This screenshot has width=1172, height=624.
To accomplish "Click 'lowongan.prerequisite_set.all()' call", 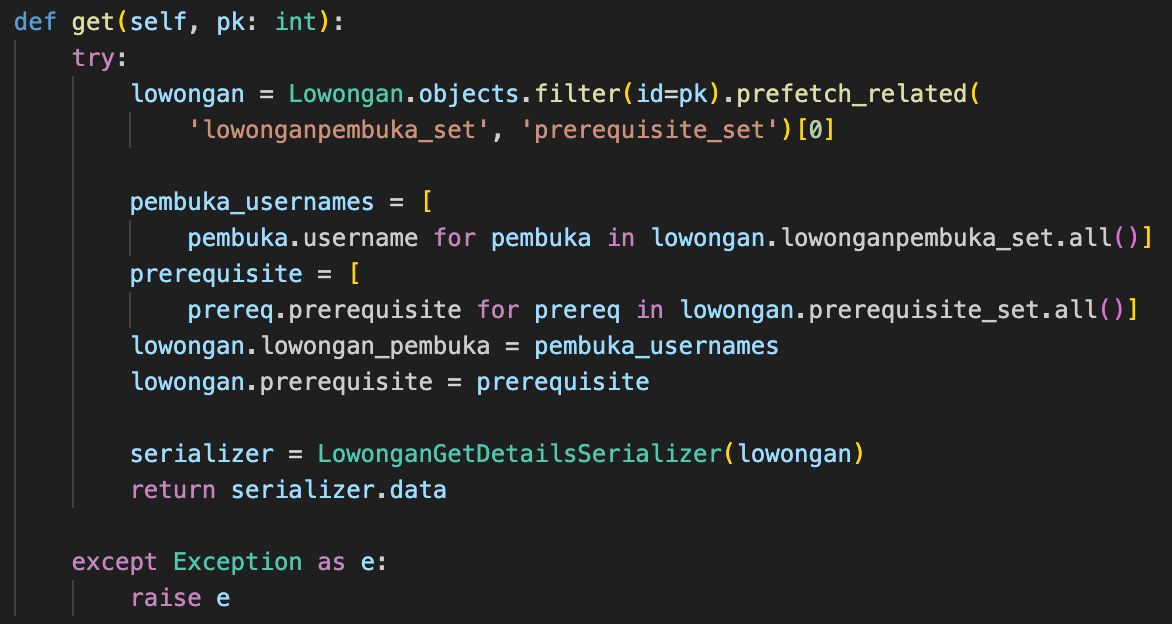I will pos(902,309).
